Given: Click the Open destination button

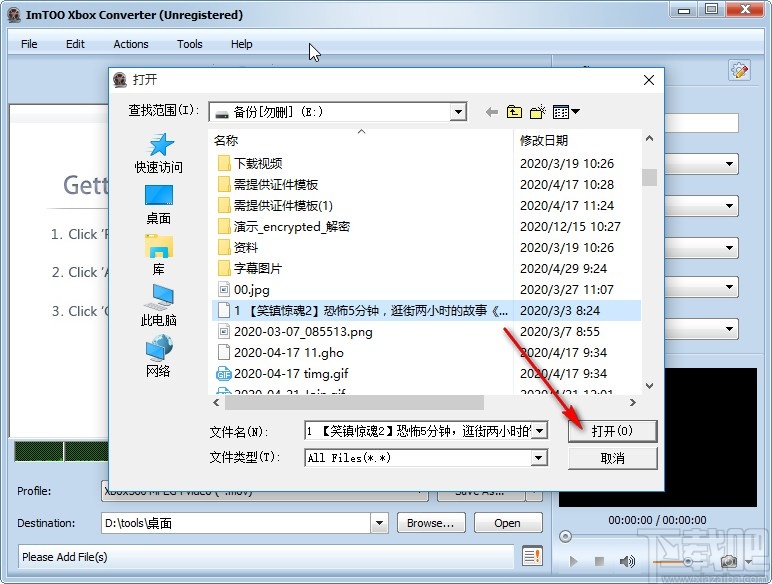Looking at the screenshot, I should [508, 523].
